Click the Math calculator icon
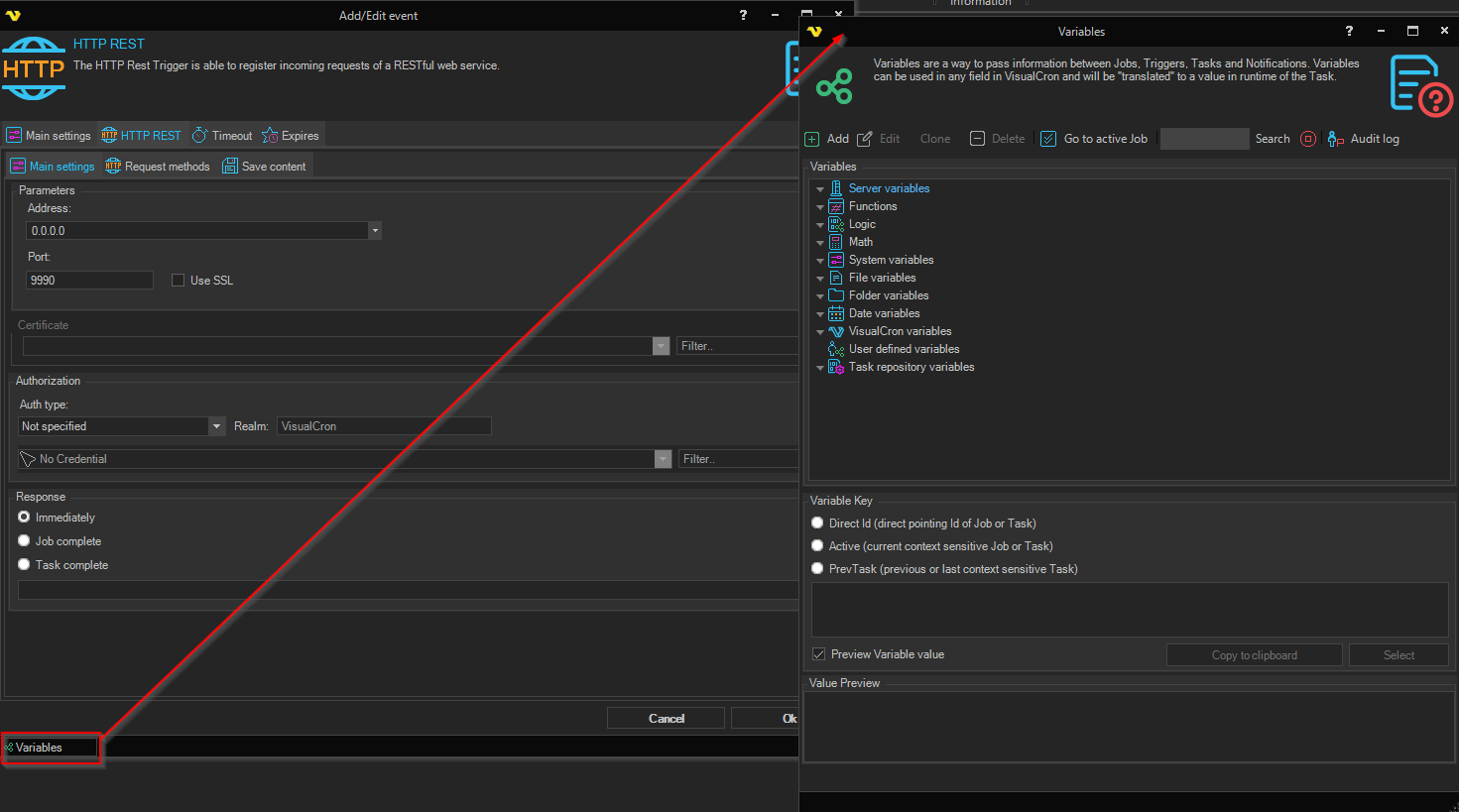 [x=836, y=242]
